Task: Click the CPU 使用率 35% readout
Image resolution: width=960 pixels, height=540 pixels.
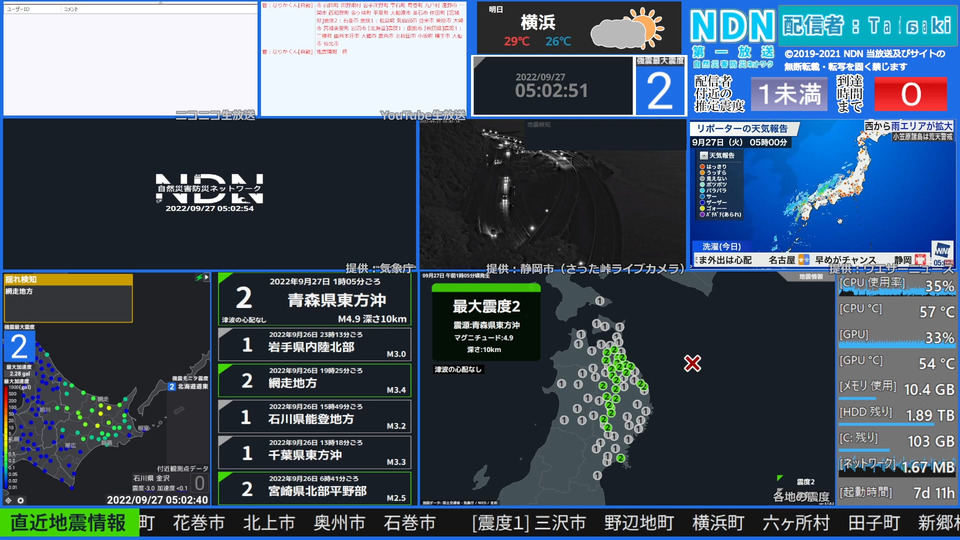Action: [896, 285]
